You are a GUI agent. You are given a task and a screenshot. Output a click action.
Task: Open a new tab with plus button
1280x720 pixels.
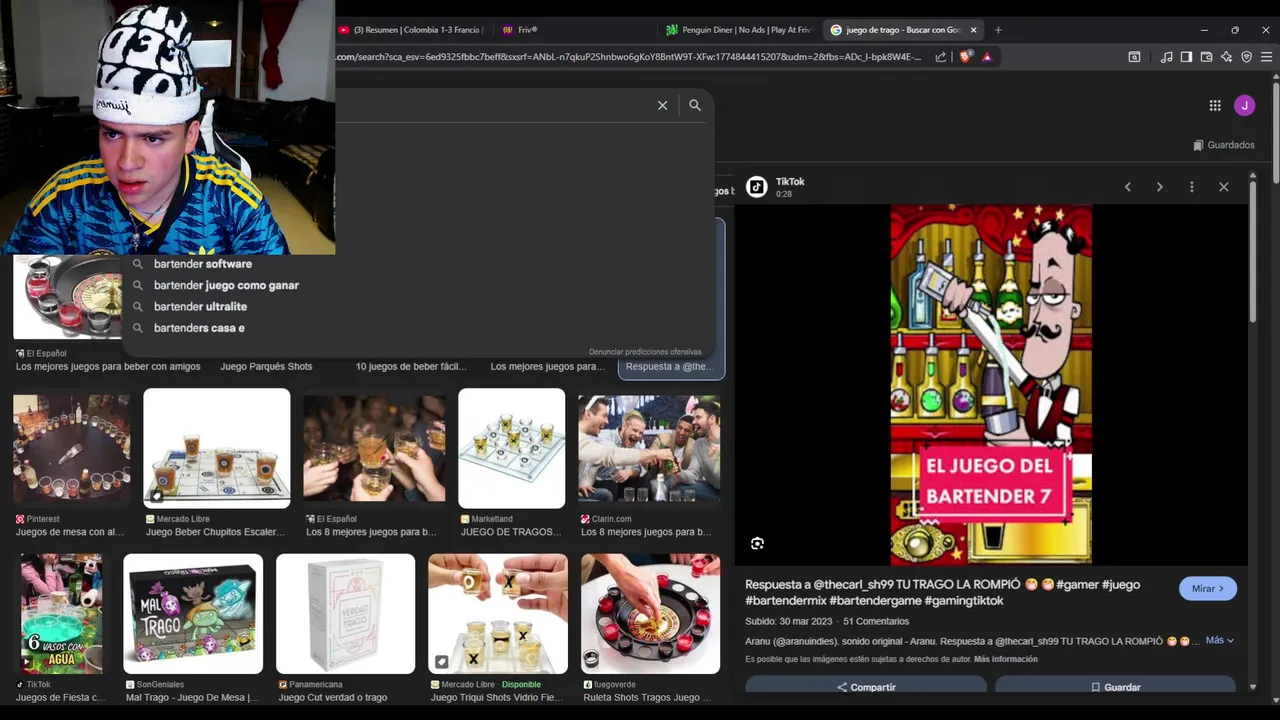point(998,30)
